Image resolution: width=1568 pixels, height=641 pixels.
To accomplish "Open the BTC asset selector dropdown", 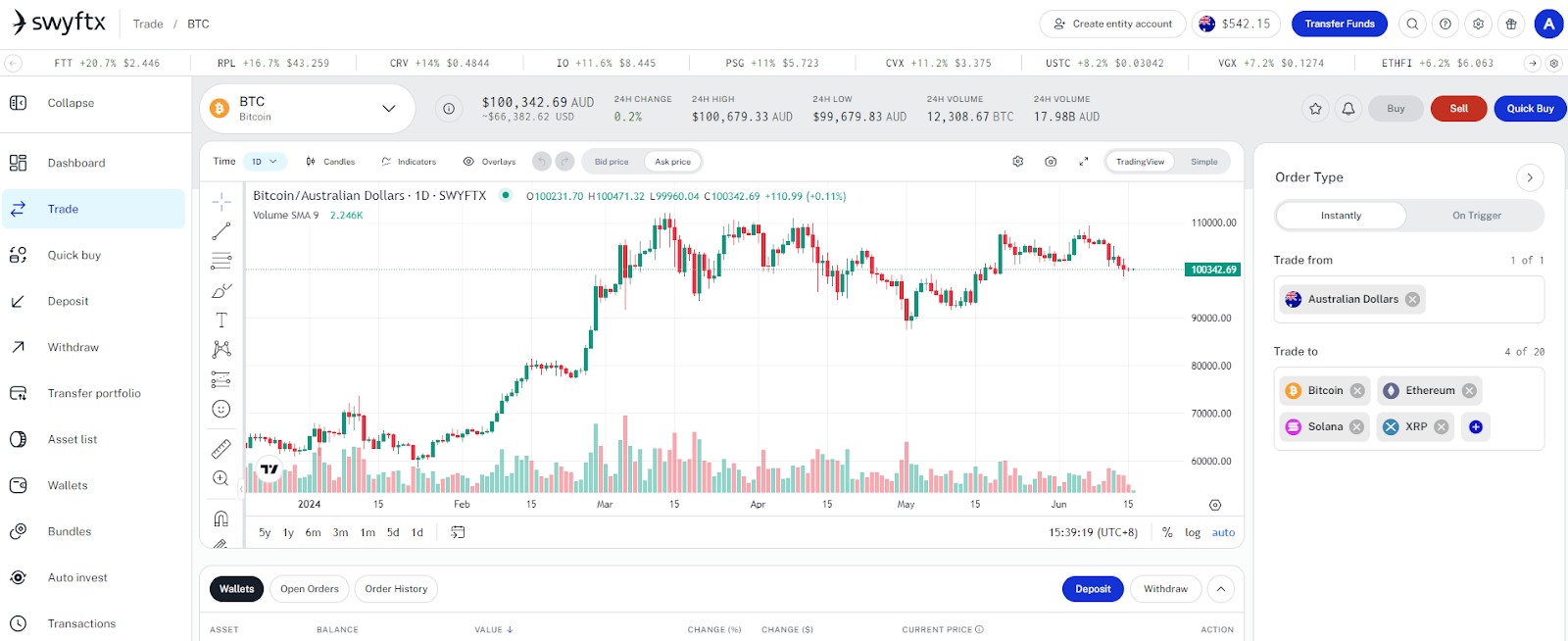I will click(x=308, y=109).
